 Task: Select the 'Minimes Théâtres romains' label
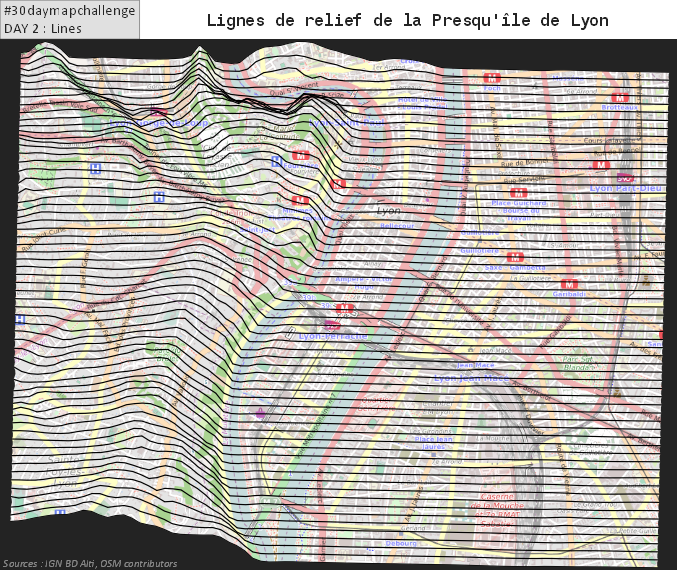click(299, 214)
